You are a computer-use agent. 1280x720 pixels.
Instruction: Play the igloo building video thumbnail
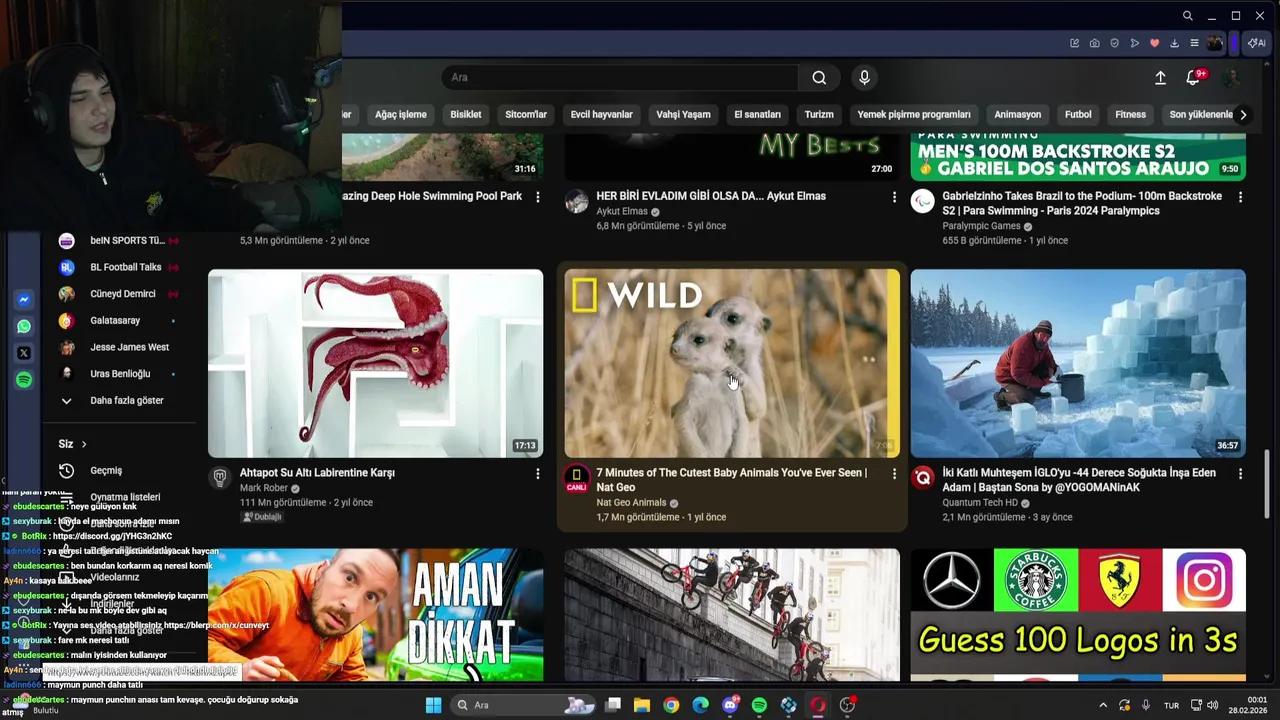[1078, 363]
